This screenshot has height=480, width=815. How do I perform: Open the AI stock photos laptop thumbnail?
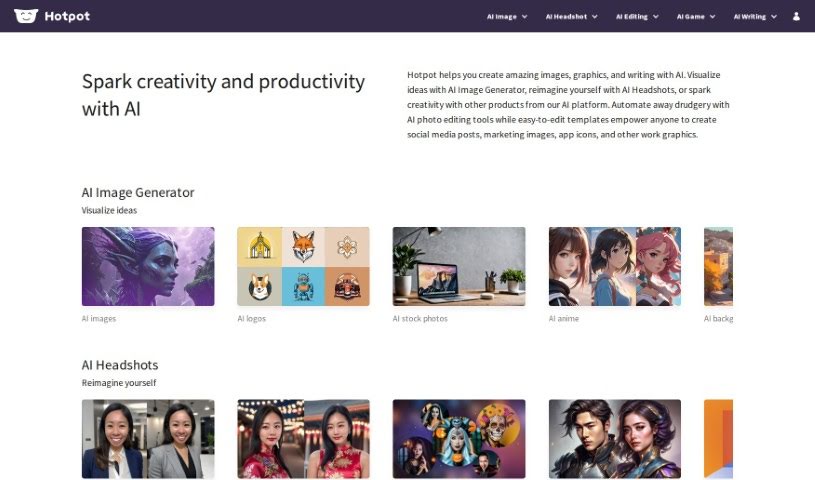click(x=459, y=266)
